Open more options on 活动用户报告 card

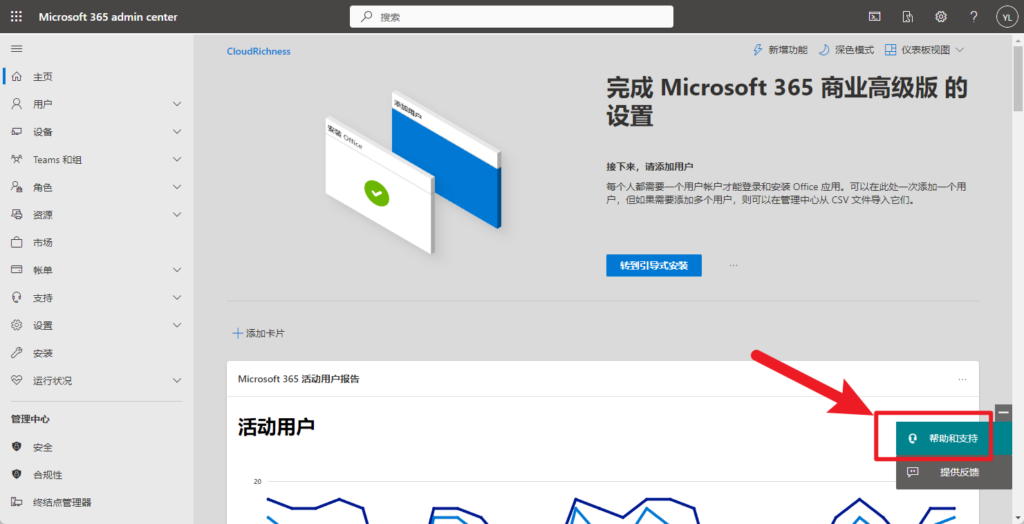pyautogui.click(x=962, y=380)
